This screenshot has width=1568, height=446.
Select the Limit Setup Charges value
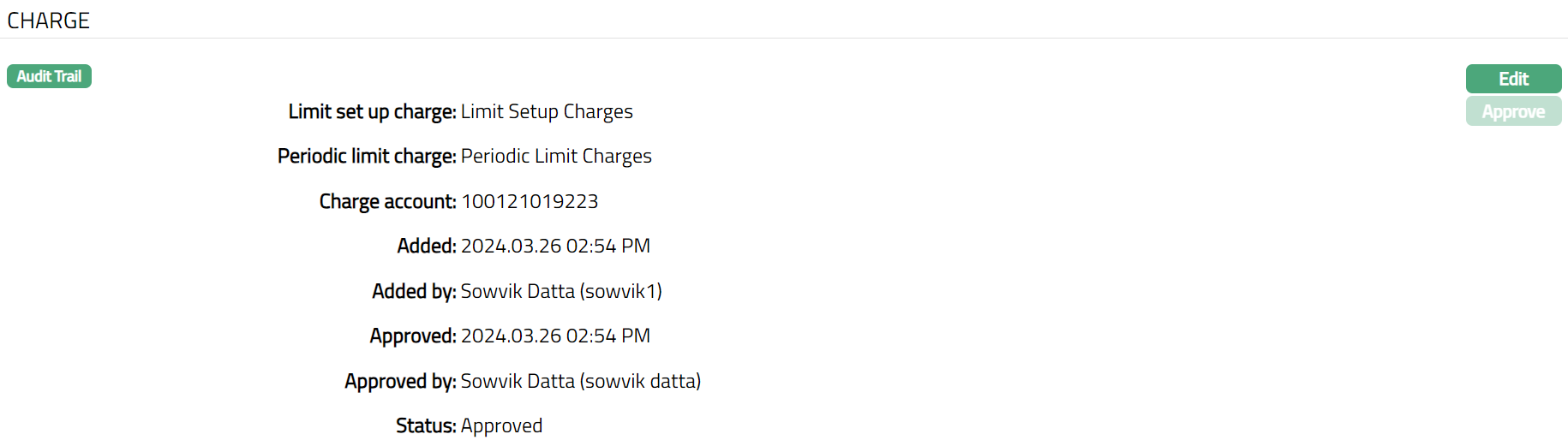point(547,111)
